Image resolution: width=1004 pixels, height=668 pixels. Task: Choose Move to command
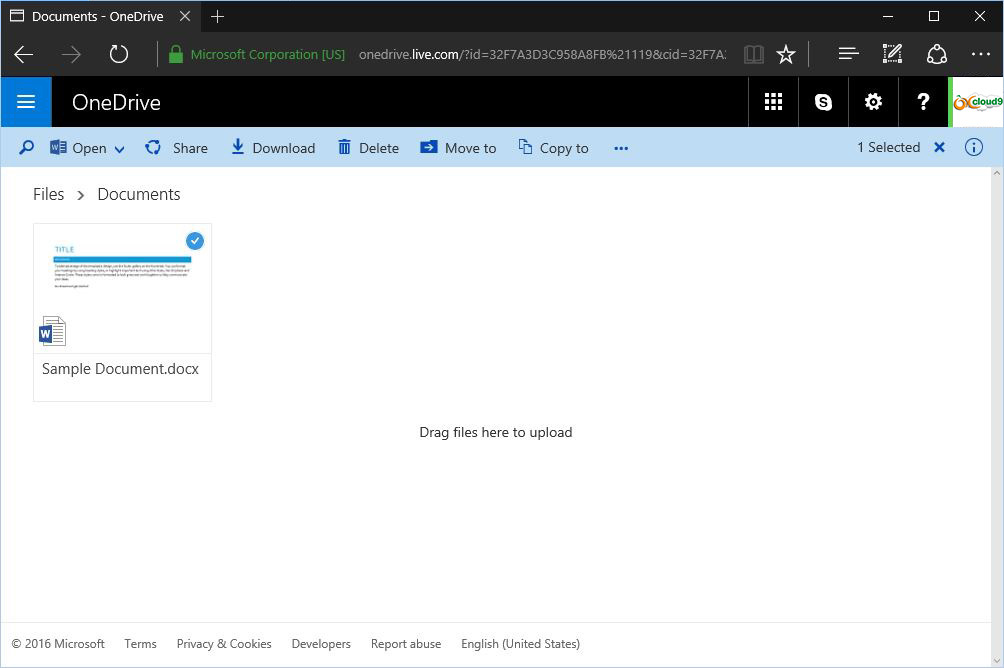[x=458, y=148]
